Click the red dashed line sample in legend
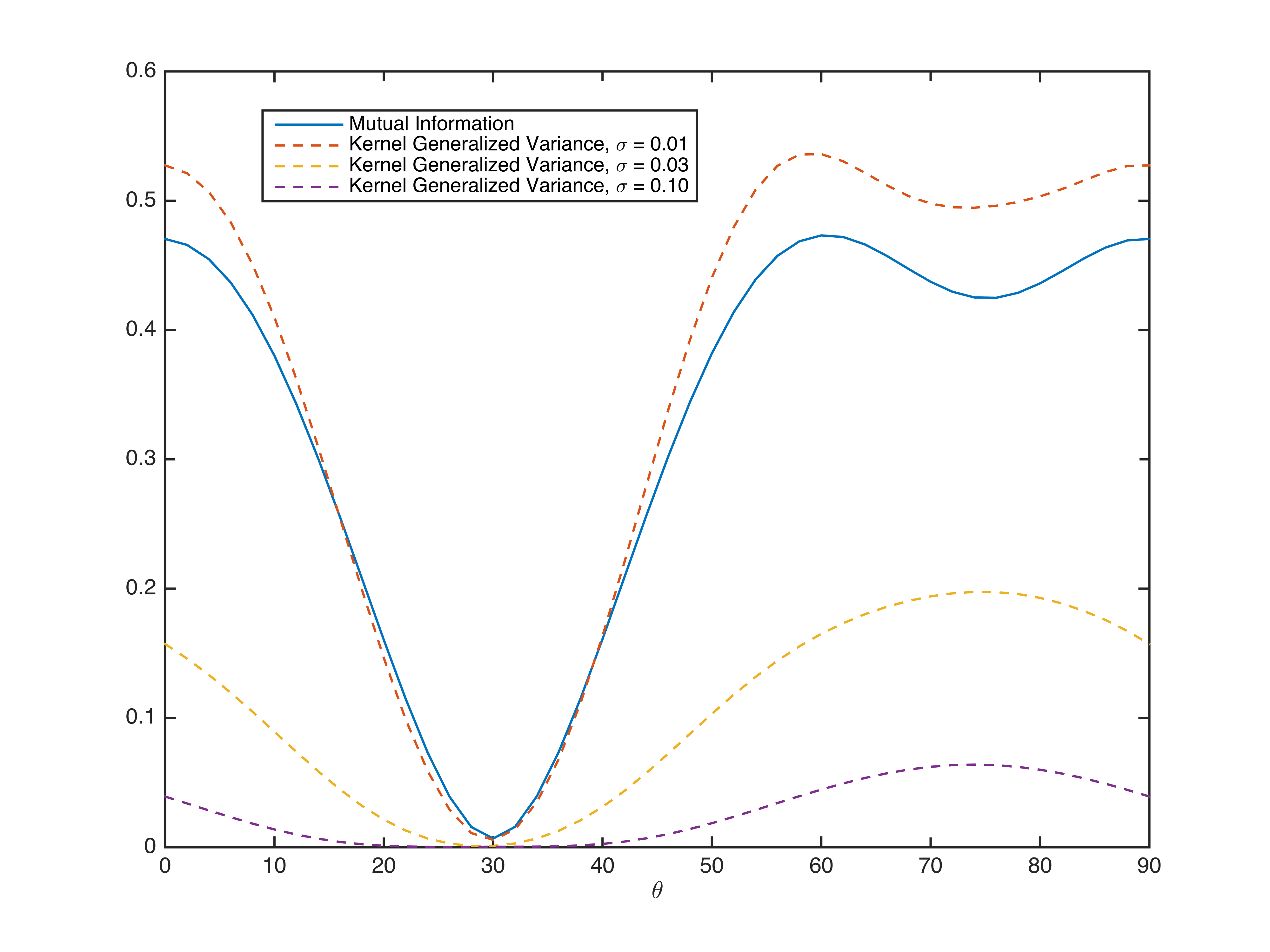Viewport: 1270px width, 952px height. [308, 145]
